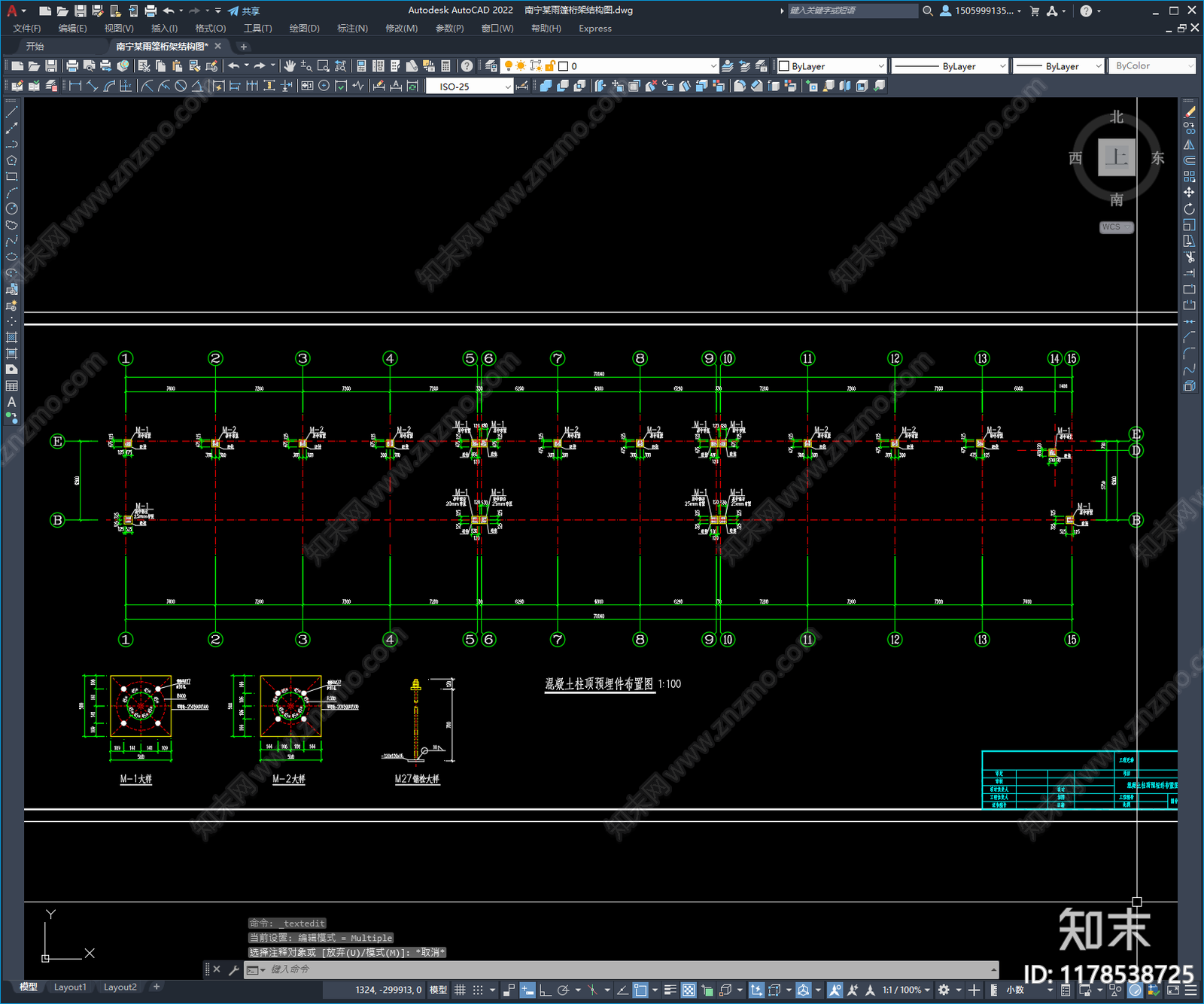Open the ISO-25 dimension style dropdown

click(x=470, y=87)
